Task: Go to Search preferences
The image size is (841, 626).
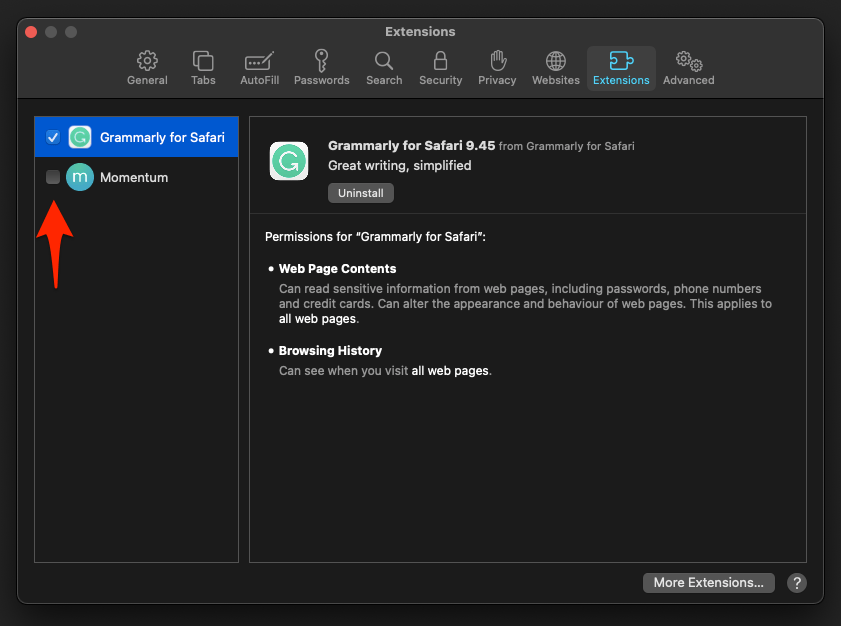Action: [384, 68]
